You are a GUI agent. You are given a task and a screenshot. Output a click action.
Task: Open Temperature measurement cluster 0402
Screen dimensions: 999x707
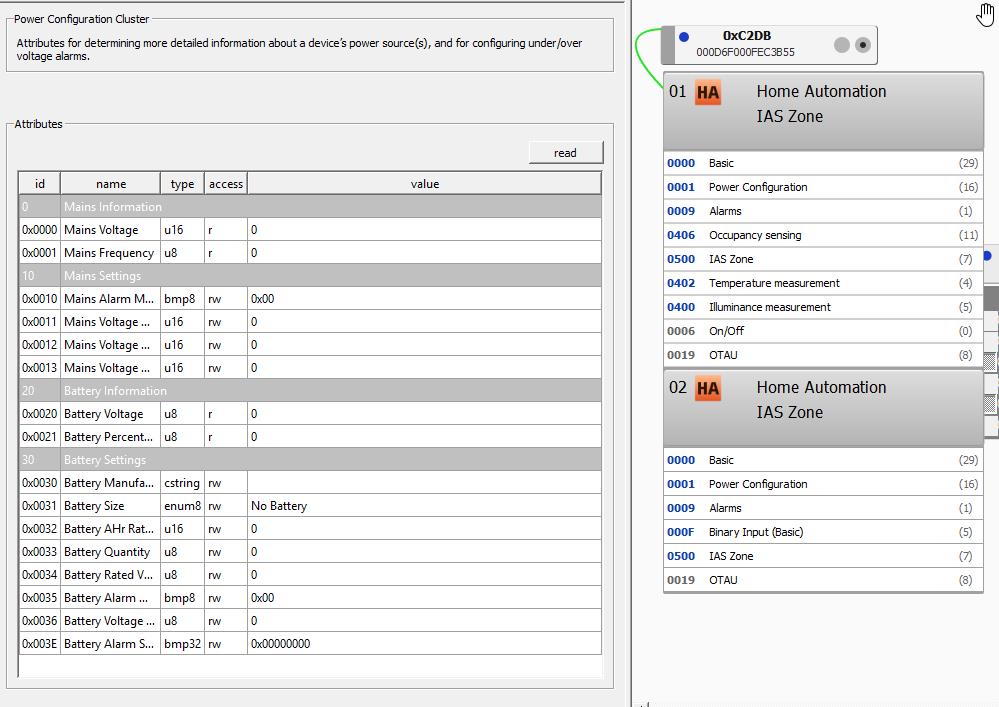coord(823,283)
